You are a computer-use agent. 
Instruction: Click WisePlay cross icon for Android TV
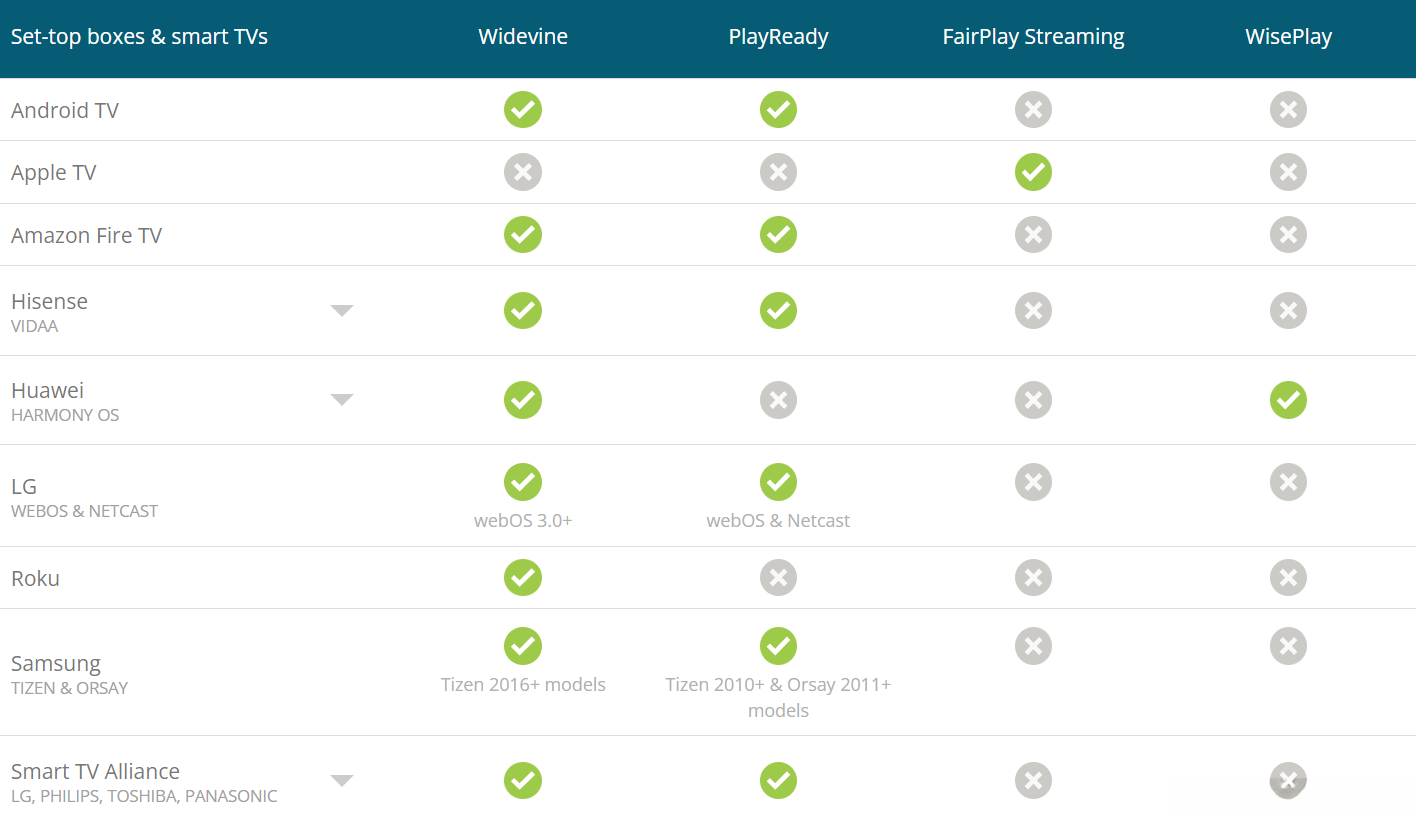tap(1288, 109)
